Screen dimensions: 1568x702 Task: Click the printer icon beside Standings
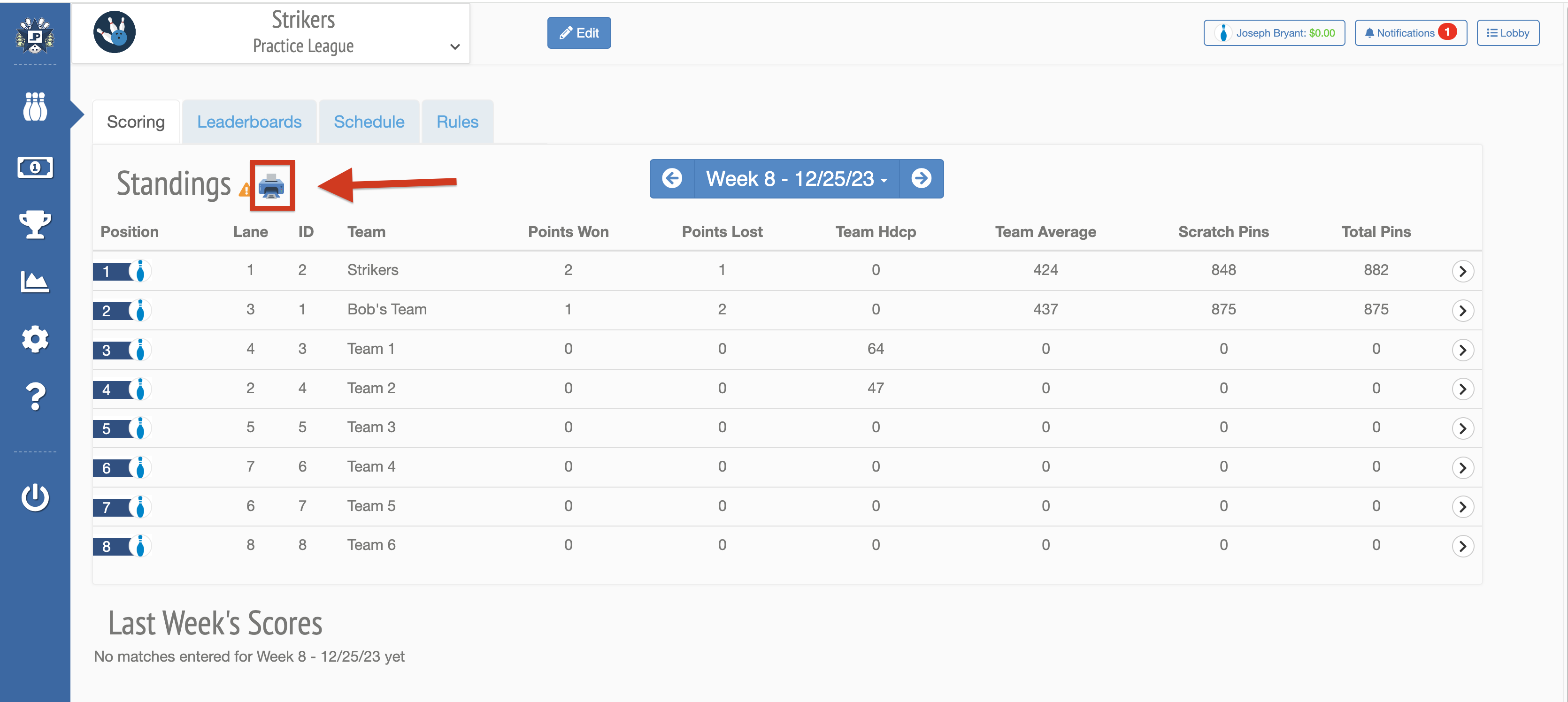pyautogui.click(x=271, y=187)
